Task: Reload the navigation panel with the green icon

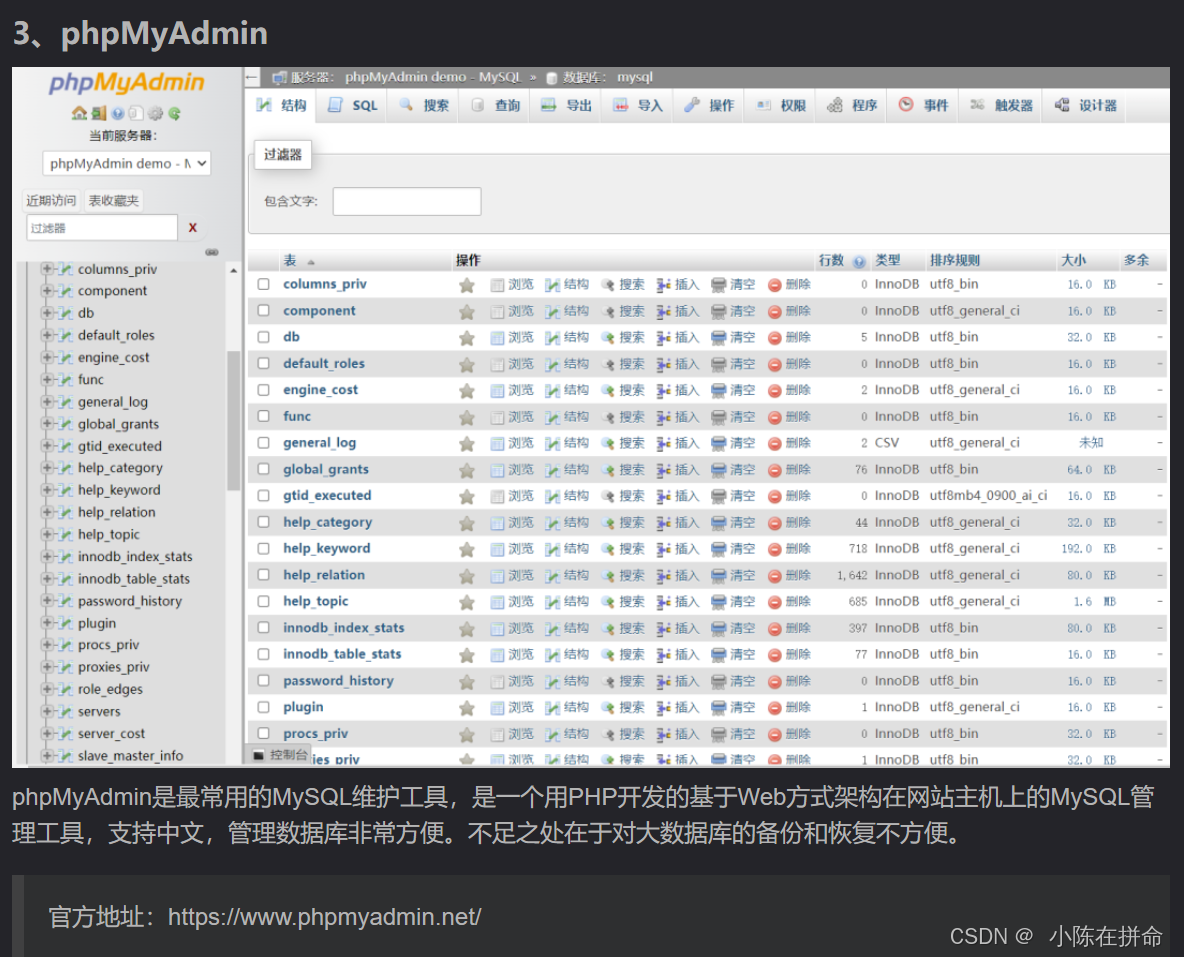Action: click(x=174, y=113)
